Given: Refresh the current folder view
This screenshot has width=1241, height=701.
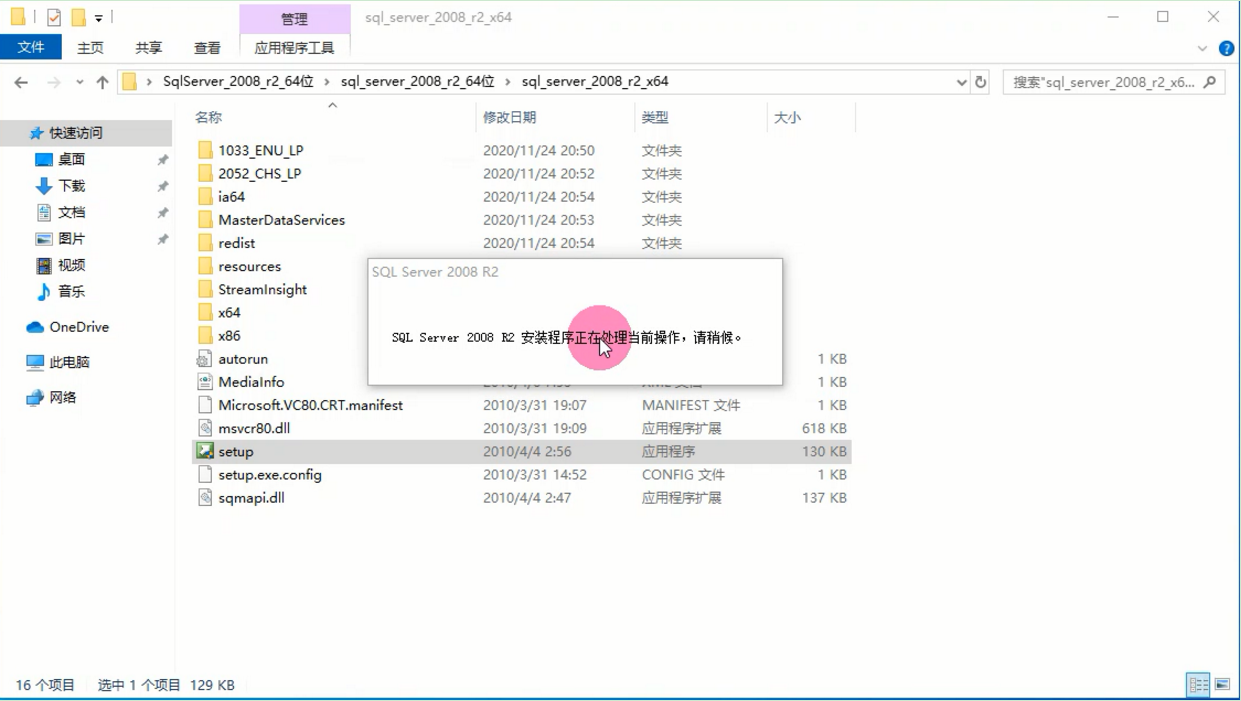Looking at the screenshot, I should click(981, 82).
